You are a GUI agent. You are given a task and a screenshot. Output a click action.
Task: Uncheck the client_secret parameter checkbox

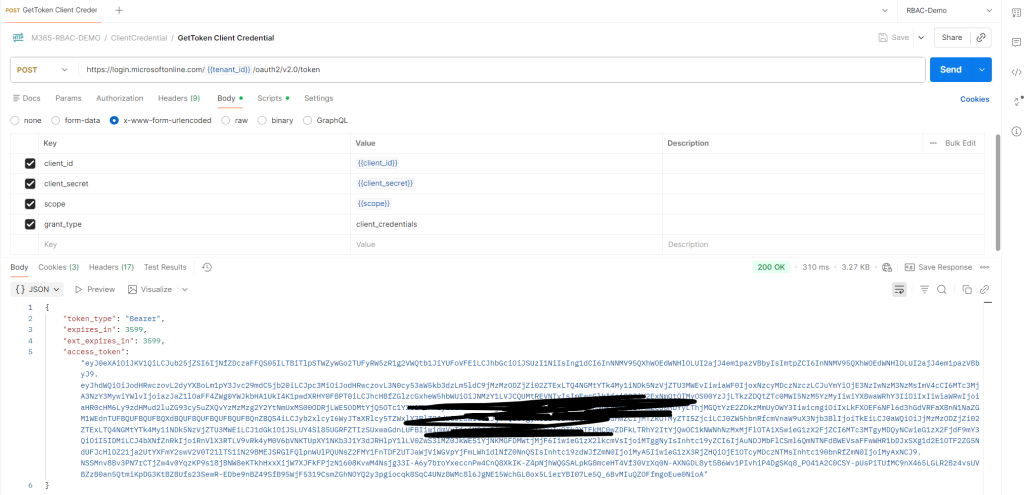point(30,183)
